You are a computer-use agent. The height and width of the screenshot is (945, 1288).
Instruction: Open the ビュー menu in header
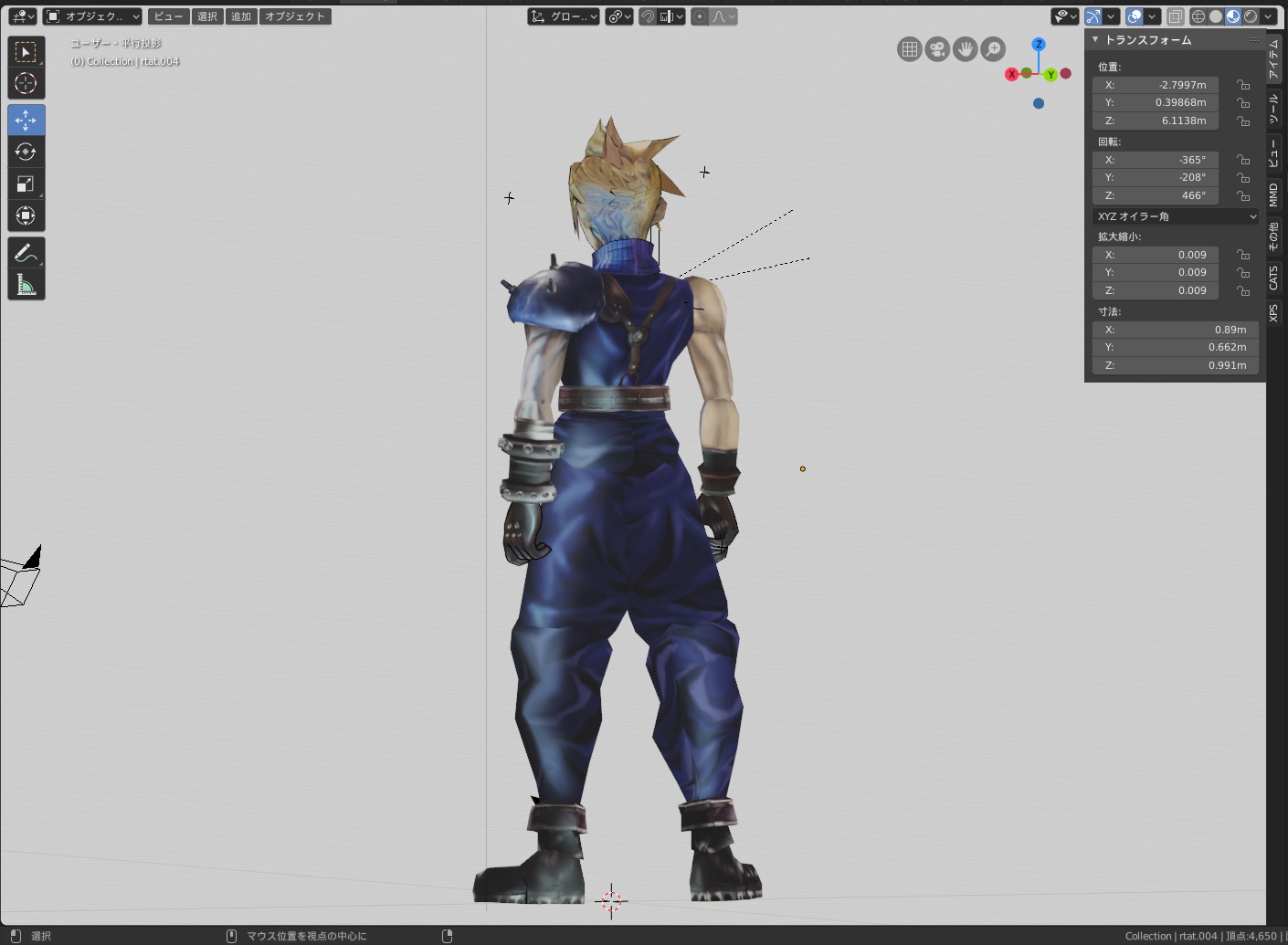pyautogui.click(x=168, y=16)
